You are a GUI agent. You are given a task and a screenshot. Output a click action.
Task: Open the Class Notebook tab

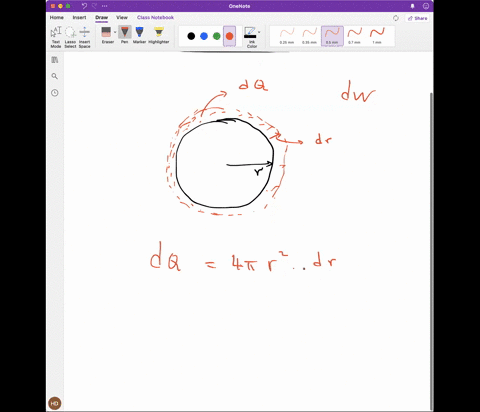click(x=155, y=17)
